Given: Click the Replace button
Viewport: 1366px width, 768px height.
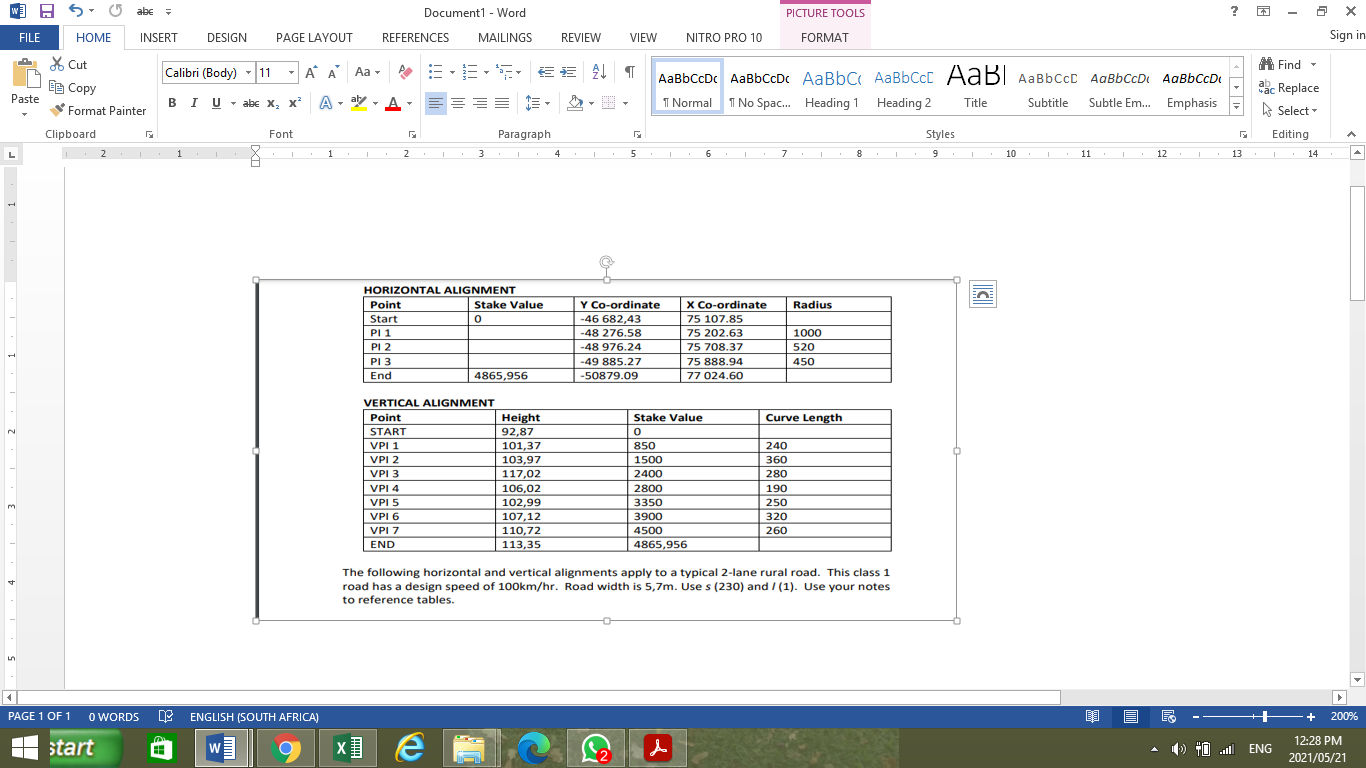Looking at the screenshot, I should [x=1289, y=88].
